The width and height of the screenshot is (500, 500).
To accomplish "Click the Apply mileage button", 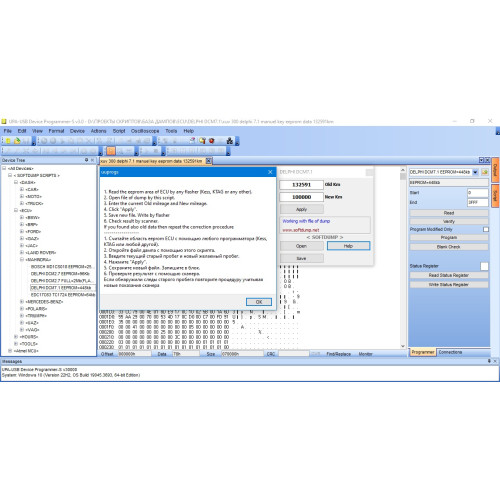I will [x=301, y=209].
